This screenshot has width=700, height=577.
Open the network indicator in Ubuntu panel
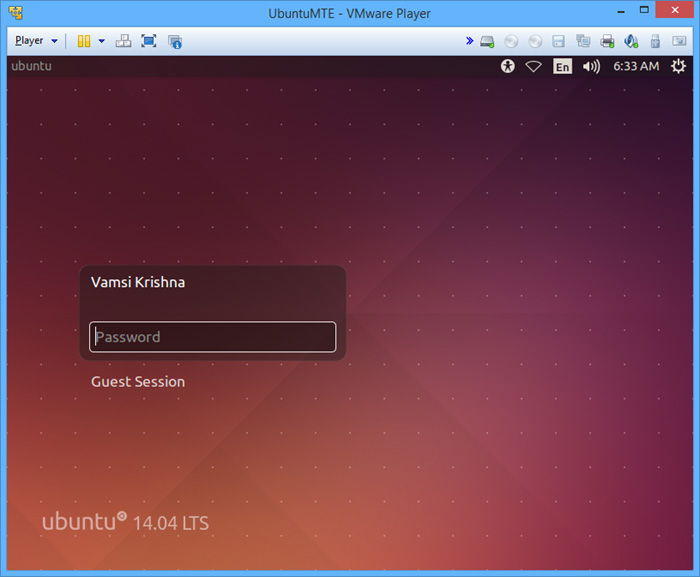pos(533,67)
